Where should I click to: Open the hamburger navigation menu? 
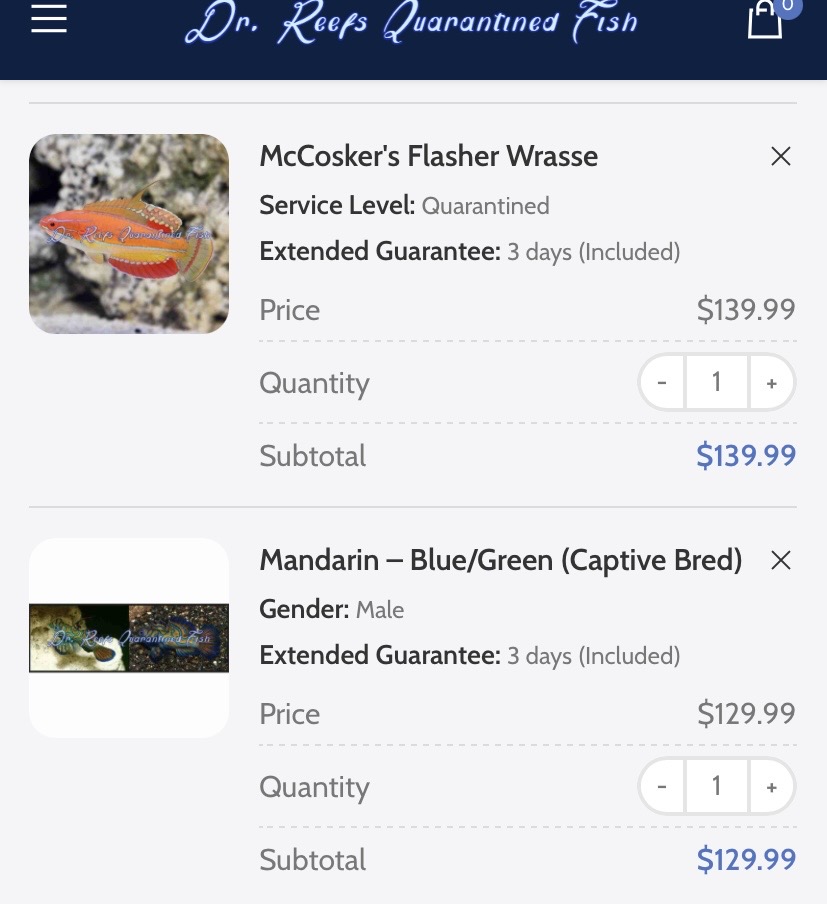[x=49, y=18]
